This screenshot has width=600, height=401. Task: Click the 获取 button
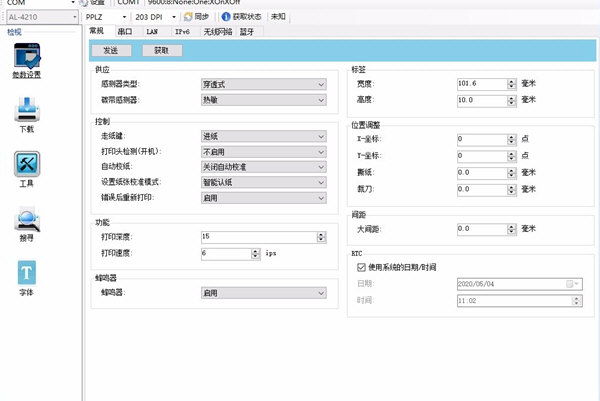point(162,51)
